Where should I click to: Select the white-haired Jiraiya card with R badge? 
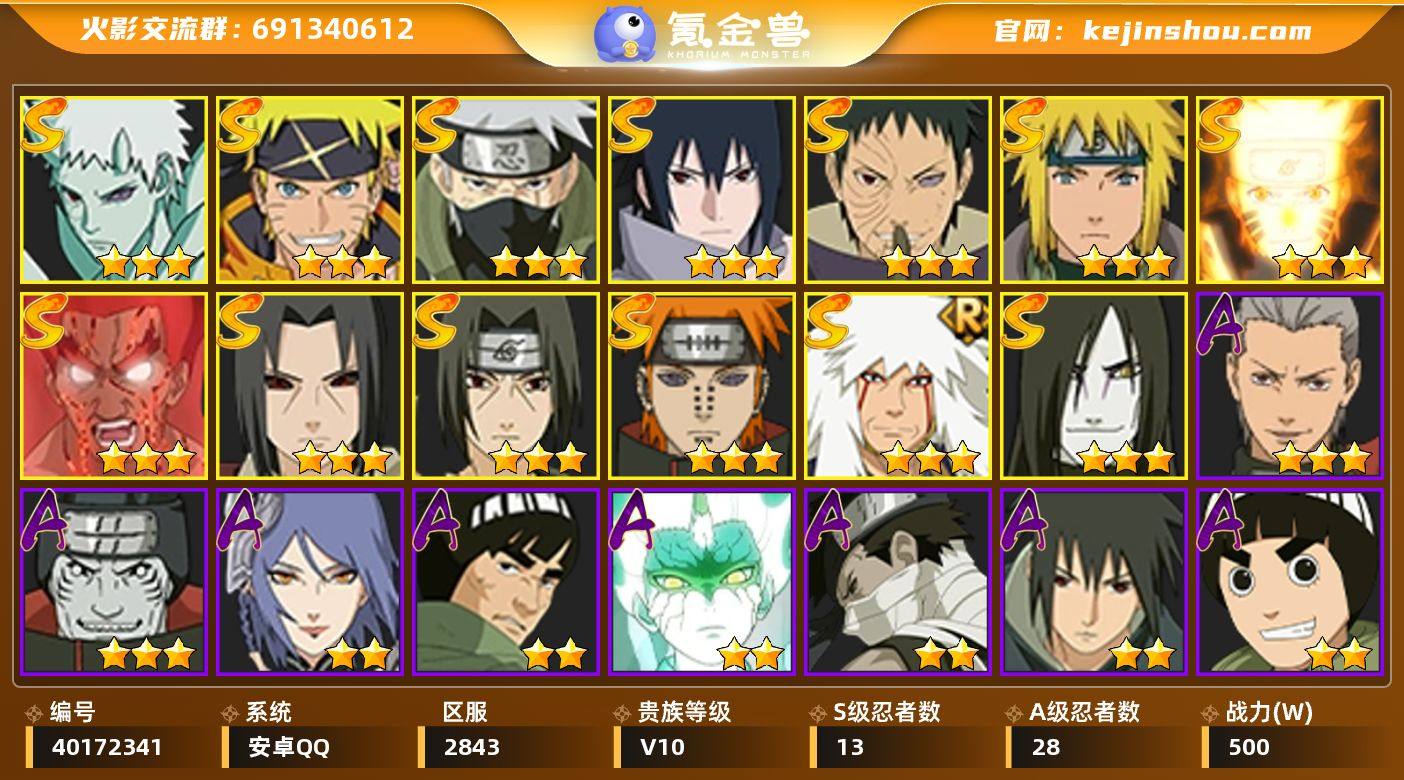[x=898, y=386]
